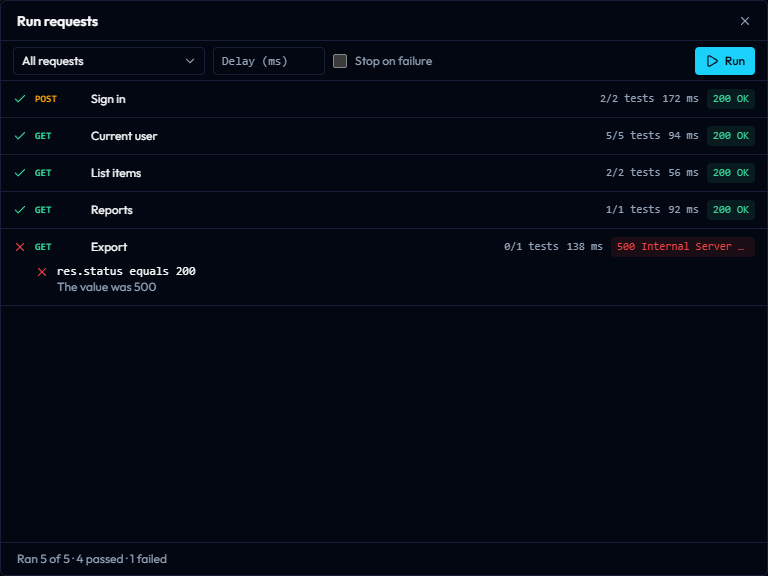Viewport: 768px width, 576px height.
Task: Click the 'Ran 5 of 5' summary text
Action: point(43,559)
